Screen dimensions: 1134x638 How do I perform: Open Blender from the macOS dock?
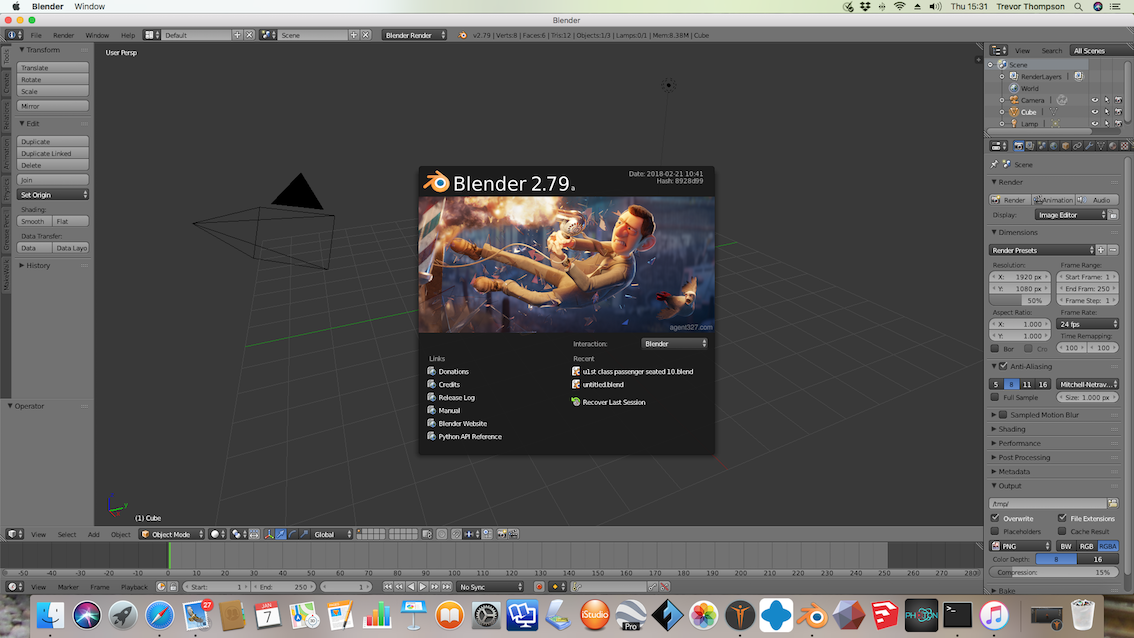point(812,616)
